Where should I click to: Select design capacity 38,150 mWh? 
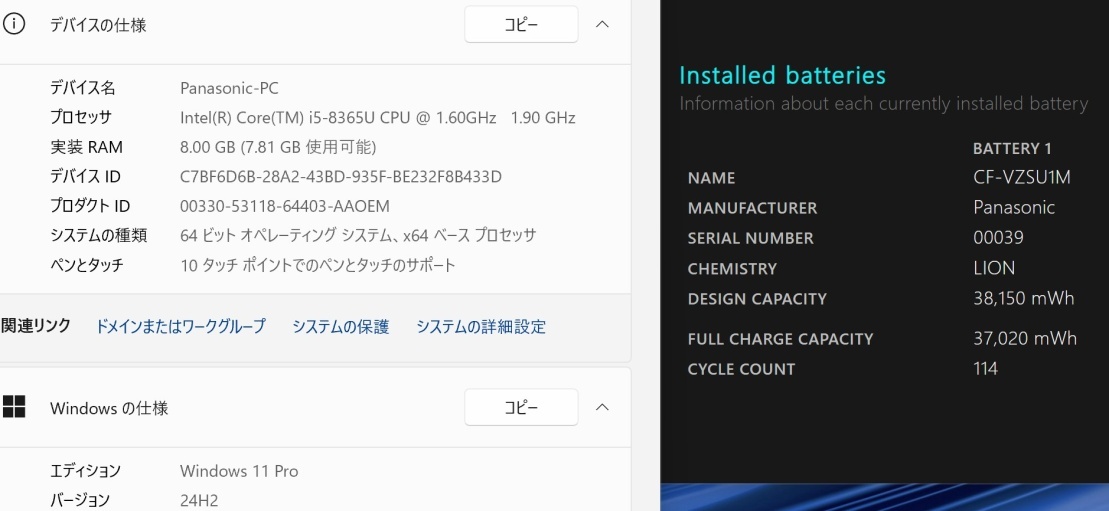point(1023,299)
